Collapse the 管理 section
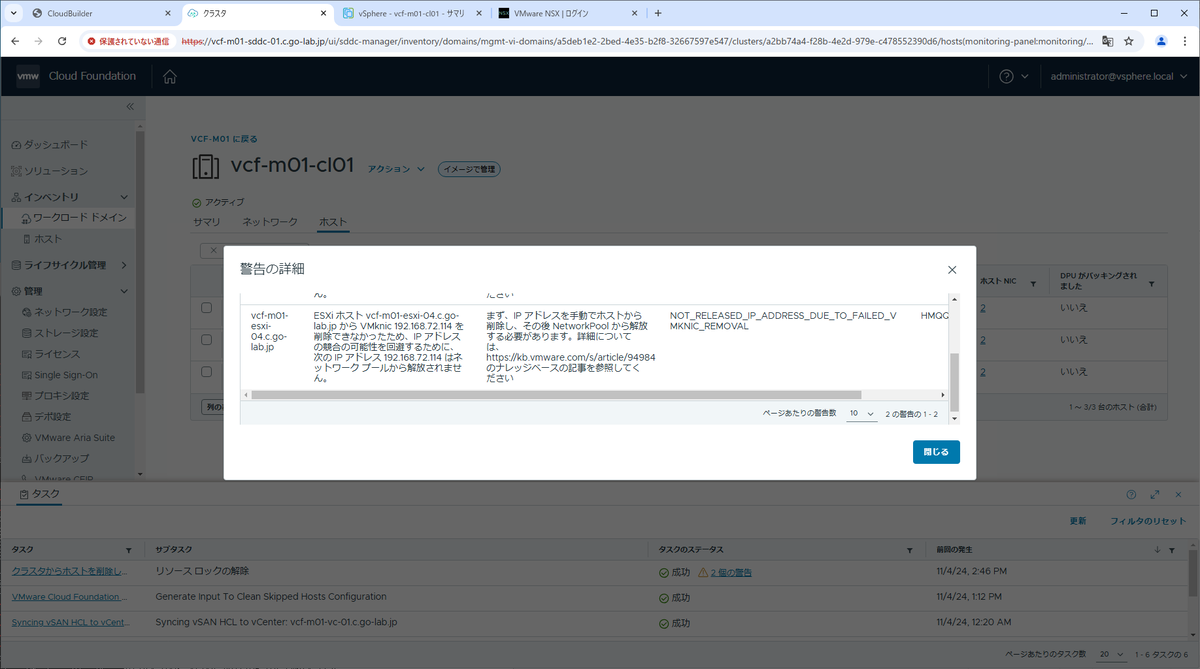1200x669 pixels. (x=124, y=291)
